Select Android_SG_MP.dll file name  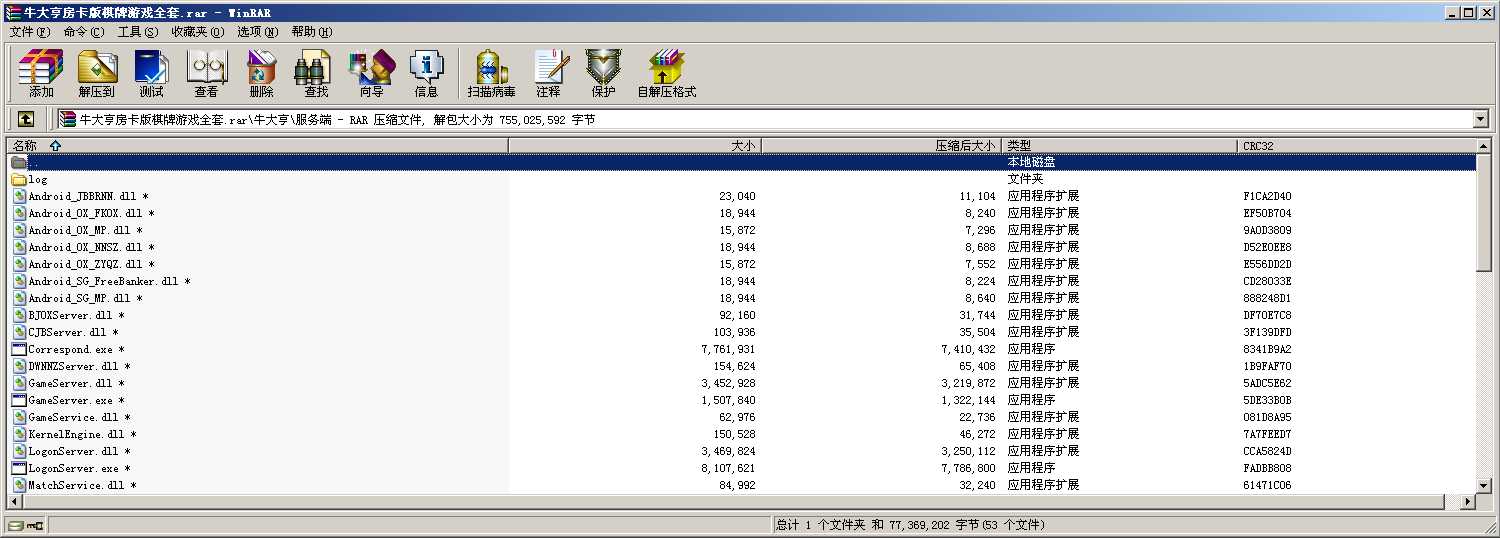85,298
